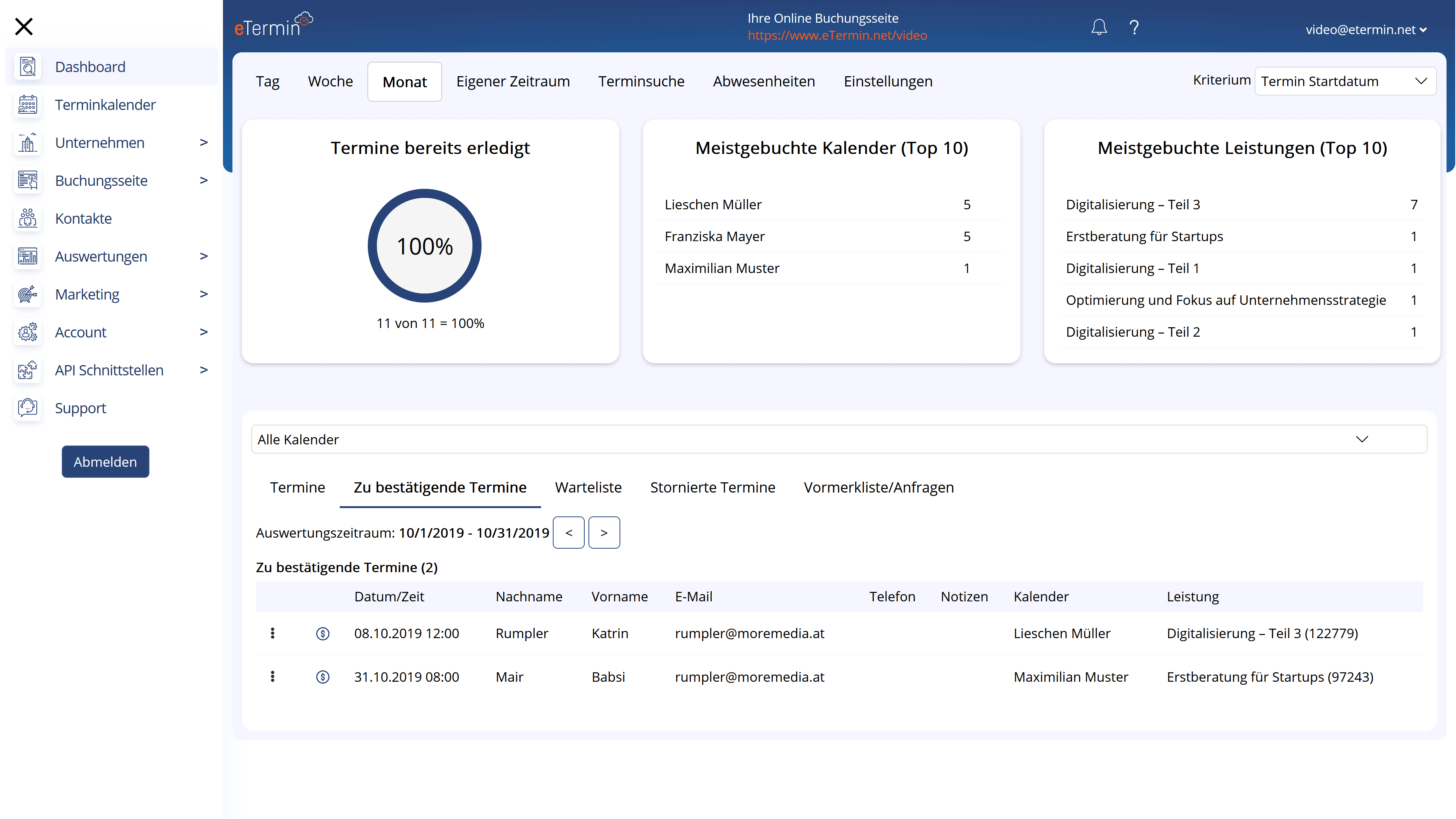Click the Support headset icon

point(28,408)
